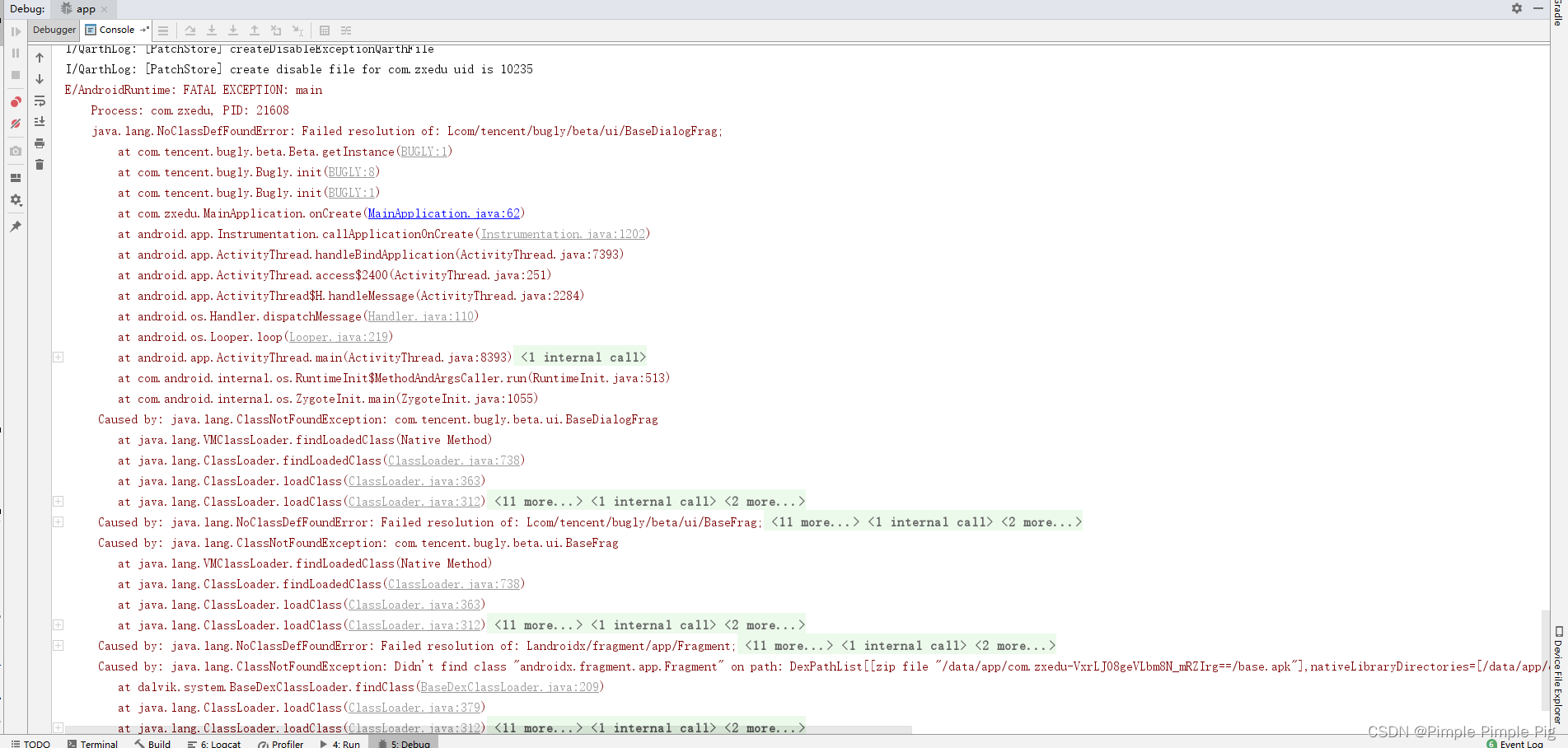Step out of the current method
Image resolution: width=1568 pixels, height=748 pixels.
tap(255, 30)
